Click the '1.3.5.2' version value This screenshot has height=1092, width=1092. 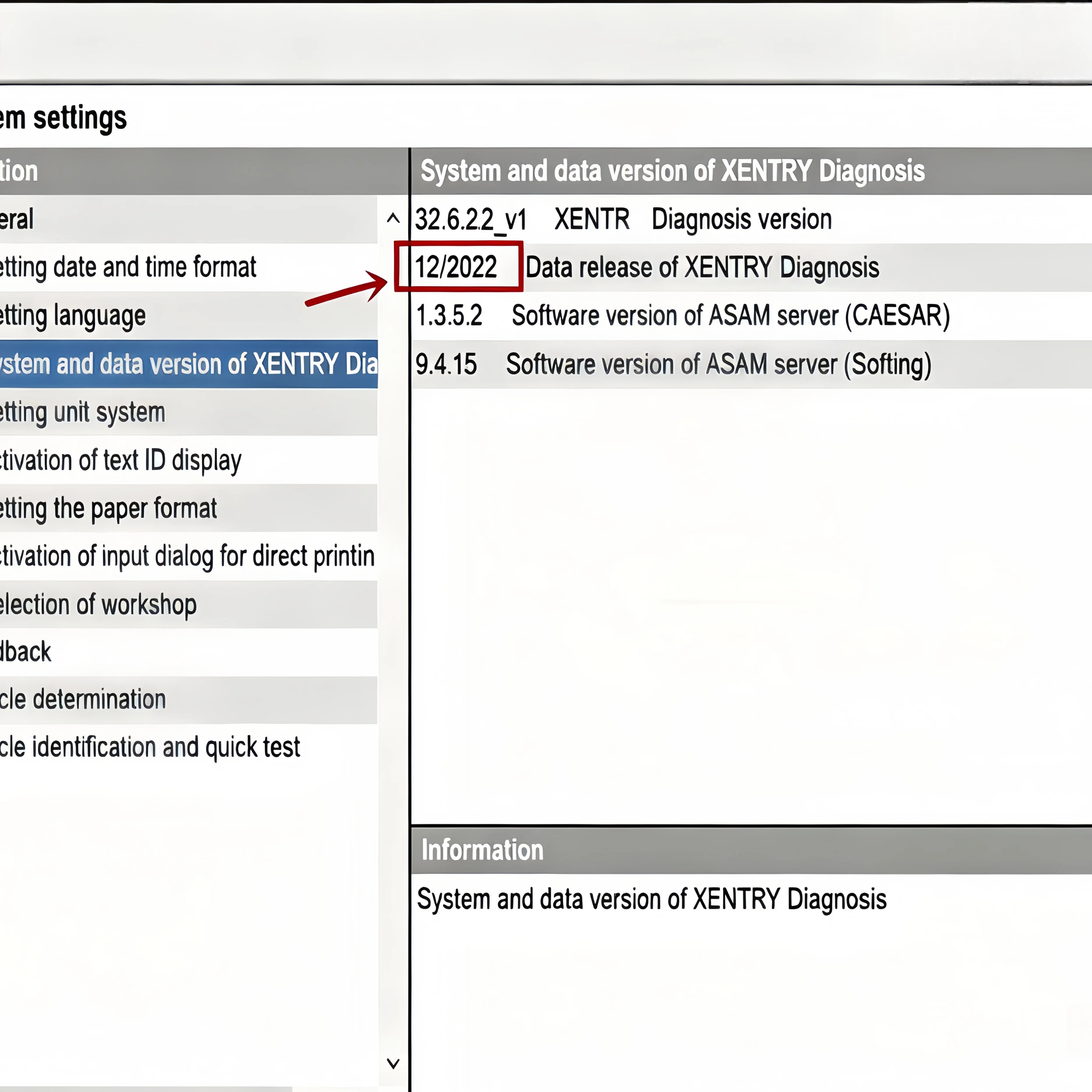pyautogui.click(x=449, y=316)
